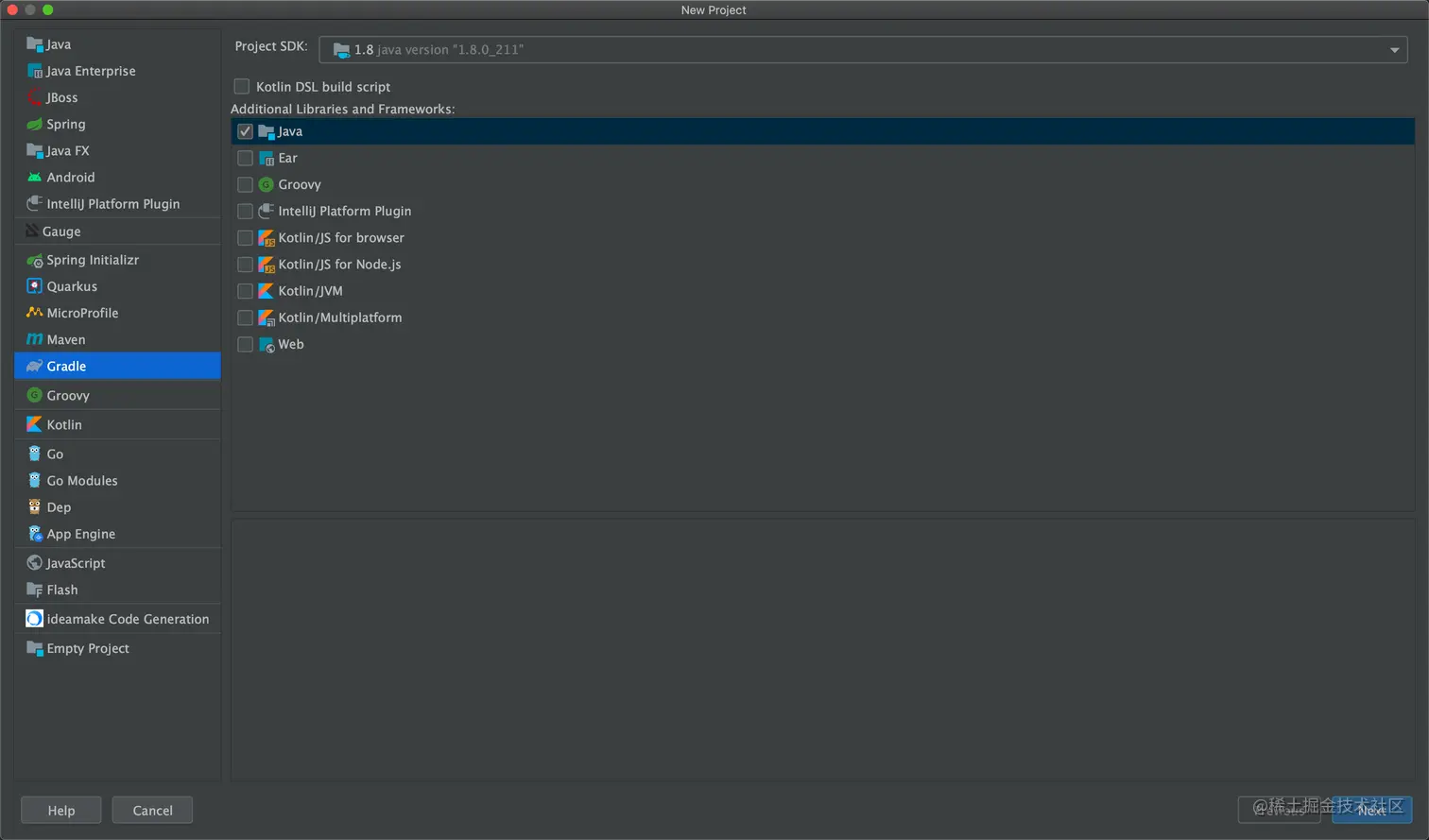The height and width of the screenshot is (840, 1429).
Task: Click the Empty Project folder icon
Action: [x=35, y=648]
